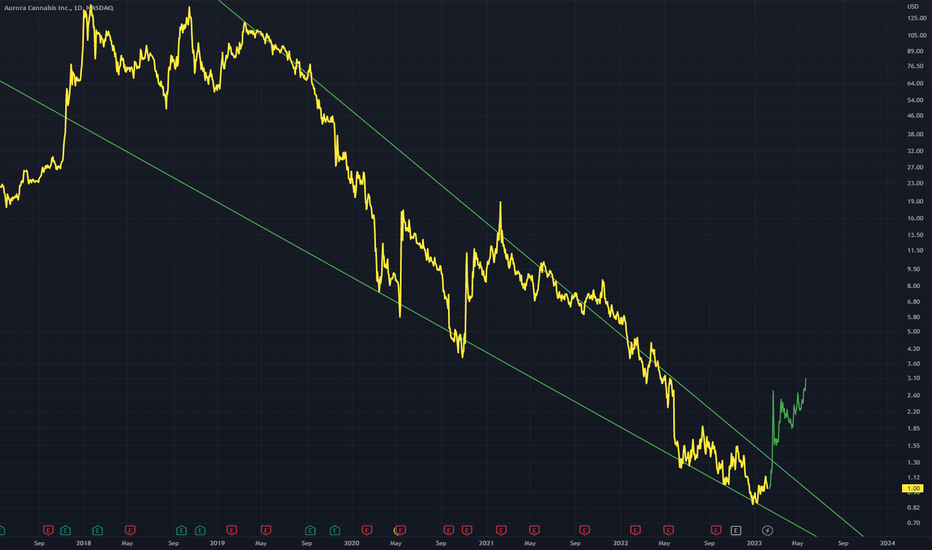Open green earnings marker at Sep 2019
This screenshot has height=550, width=932.
click(310, 530)
